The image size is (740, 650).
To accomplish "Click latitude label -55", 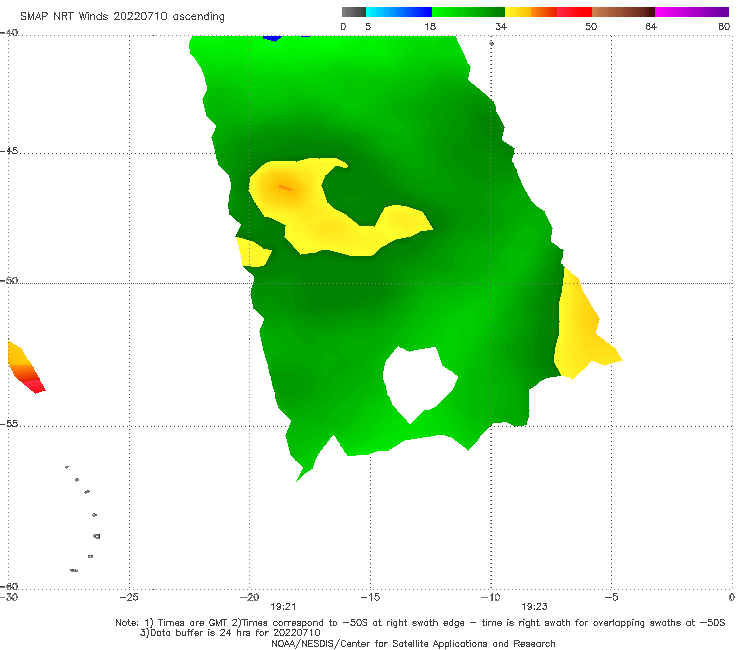I will point(9,424).
